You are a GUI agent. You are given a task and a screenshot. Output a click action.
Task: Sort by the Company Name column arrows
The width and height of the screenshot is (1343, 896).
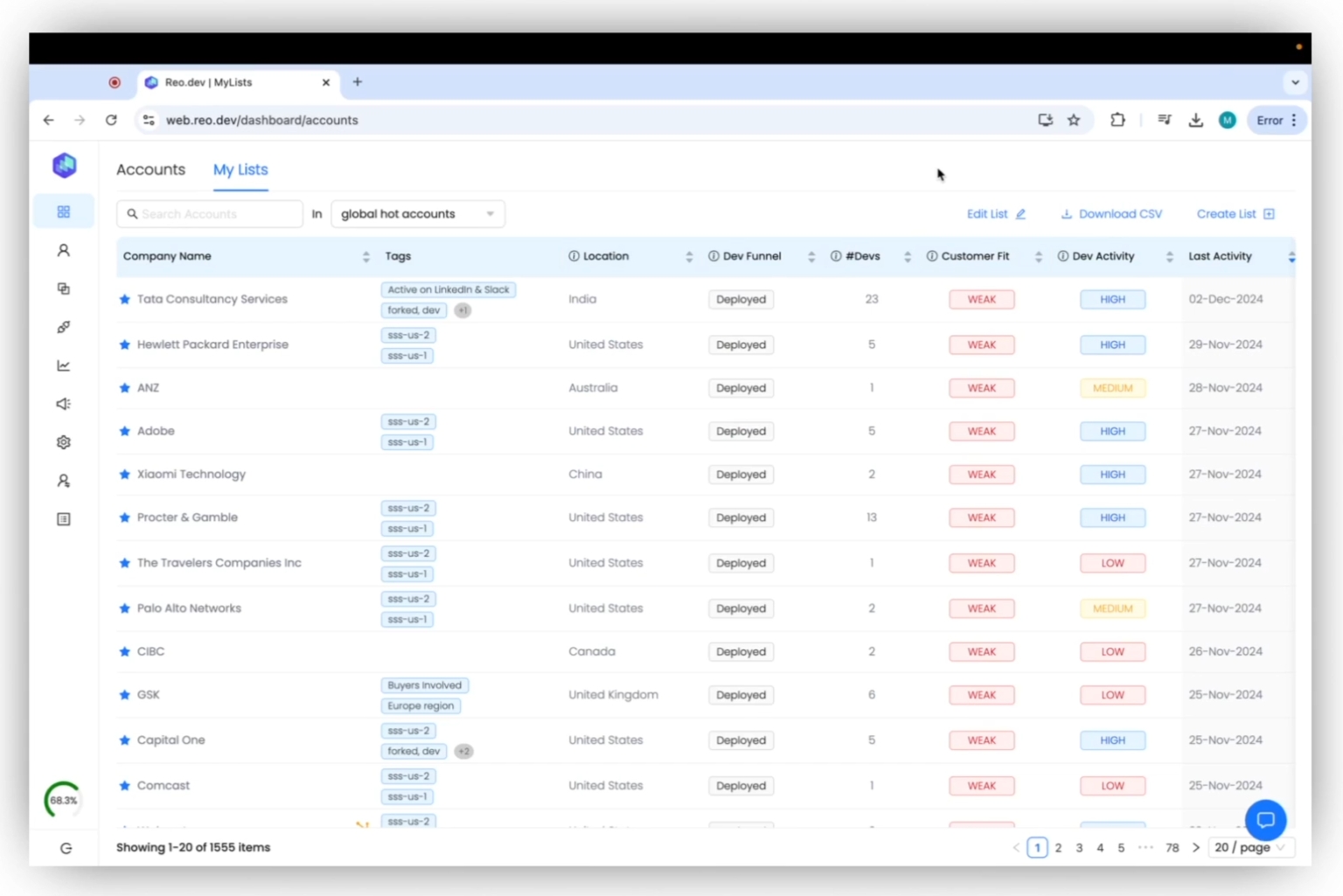(x=365, y=257)
